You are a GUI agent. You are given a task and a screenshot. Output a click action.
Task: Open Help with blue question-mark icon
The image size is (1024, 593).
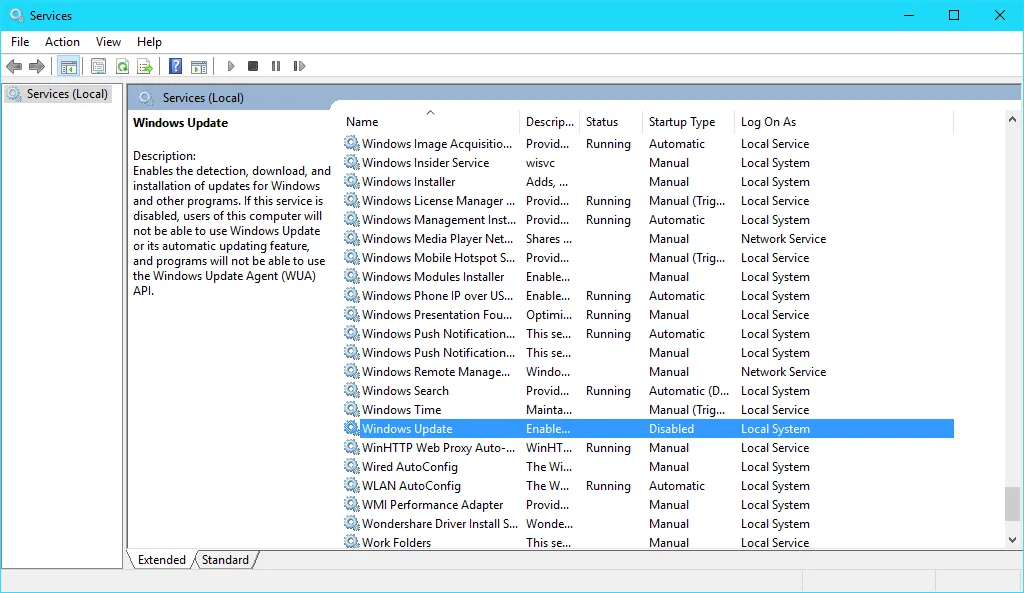[x=176, y=67]
